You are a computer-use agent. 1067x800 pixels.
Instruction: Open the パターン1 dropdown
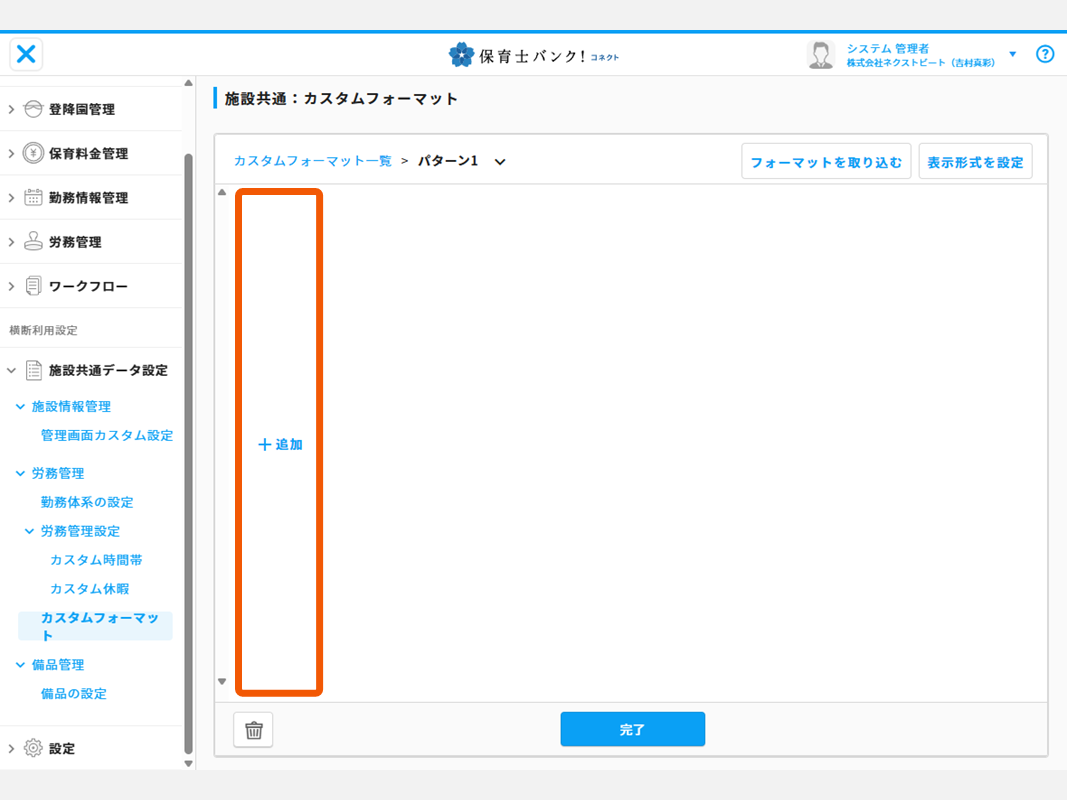500,161
